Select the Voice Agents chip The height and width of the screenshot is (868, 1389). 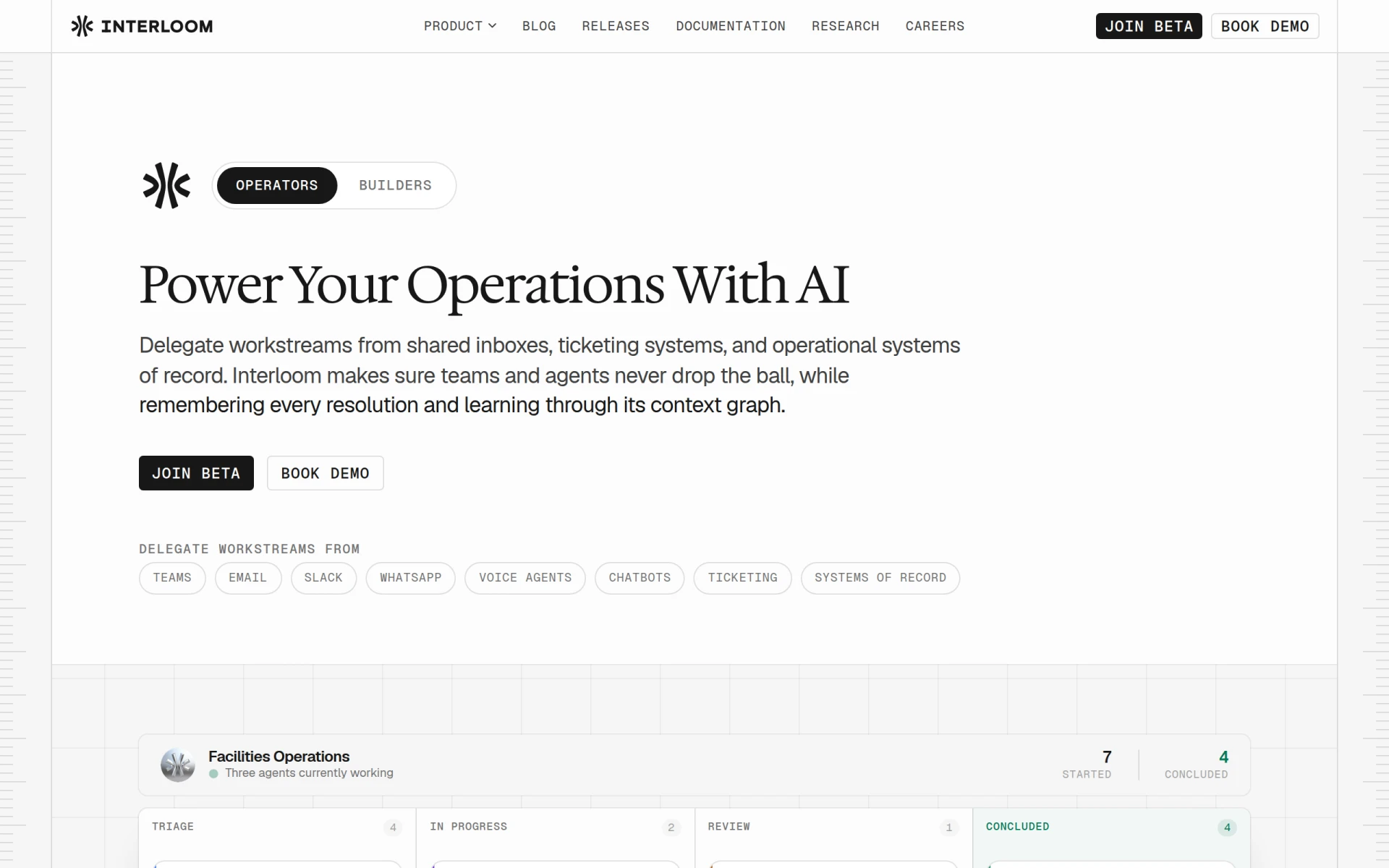pos(525,578)
